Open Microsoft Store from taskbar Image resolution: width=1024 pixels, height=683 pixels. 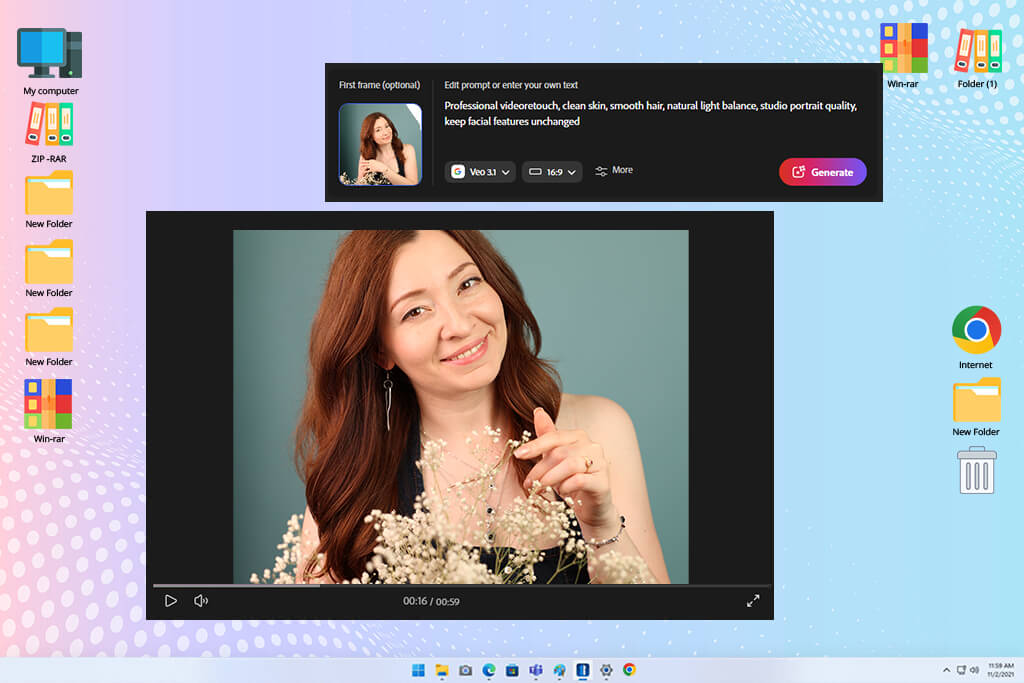coord(513,670)
